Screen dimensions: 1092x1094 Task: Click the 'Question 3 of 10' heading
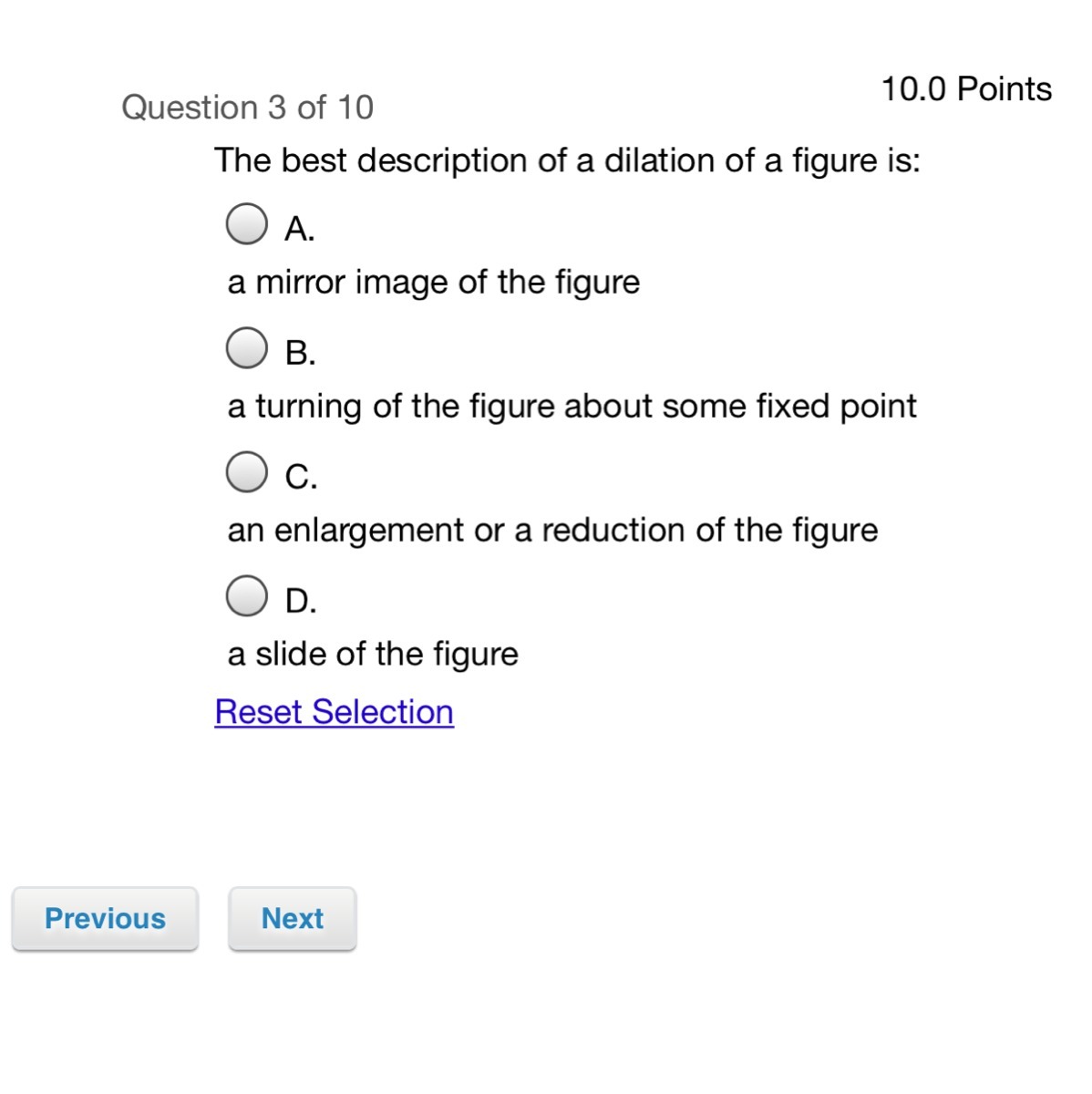[x=247, y=108]
